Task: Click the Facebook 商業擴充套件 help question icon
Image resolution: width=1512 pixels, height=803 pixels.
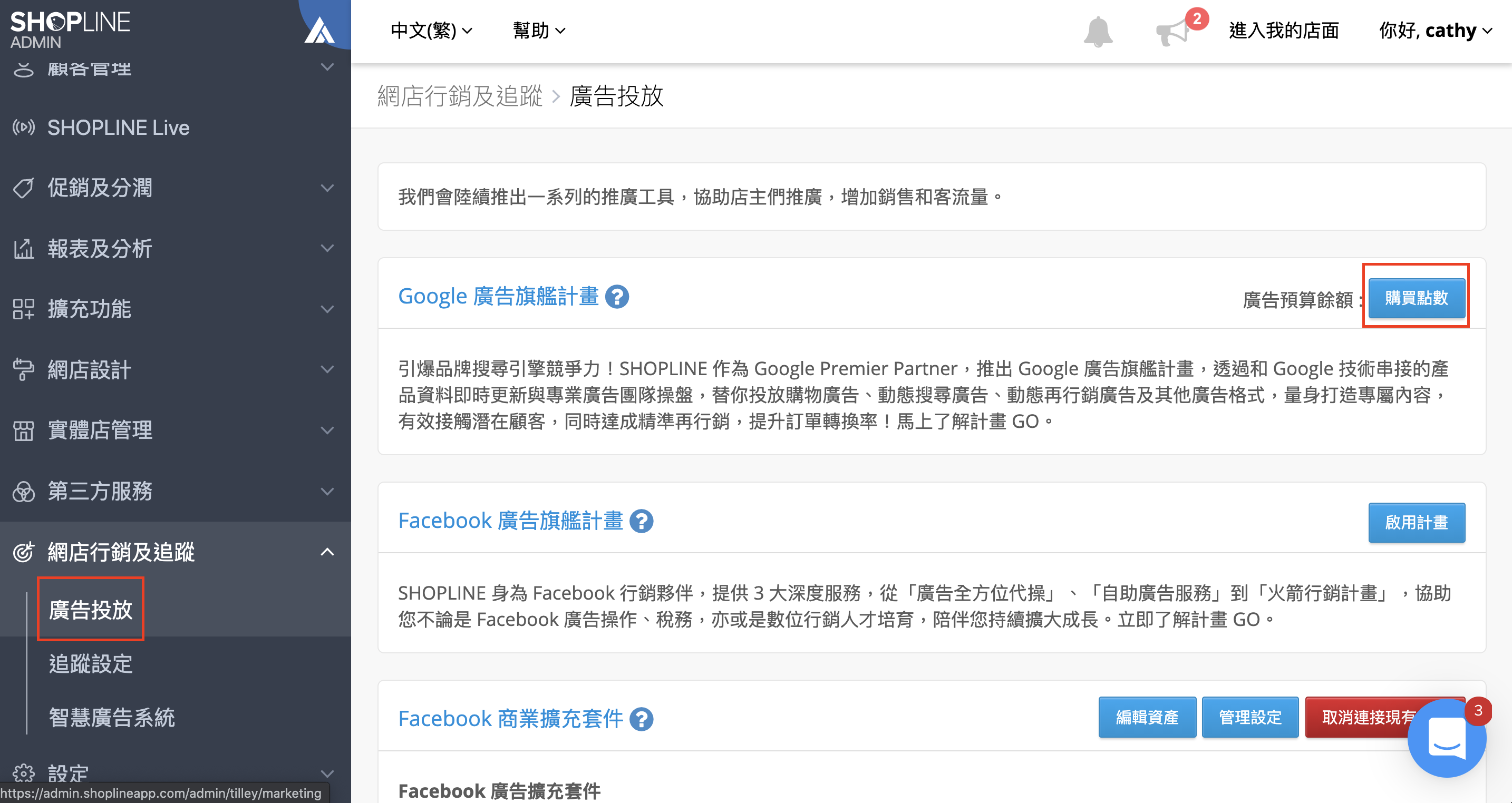Action: (641, 719)
